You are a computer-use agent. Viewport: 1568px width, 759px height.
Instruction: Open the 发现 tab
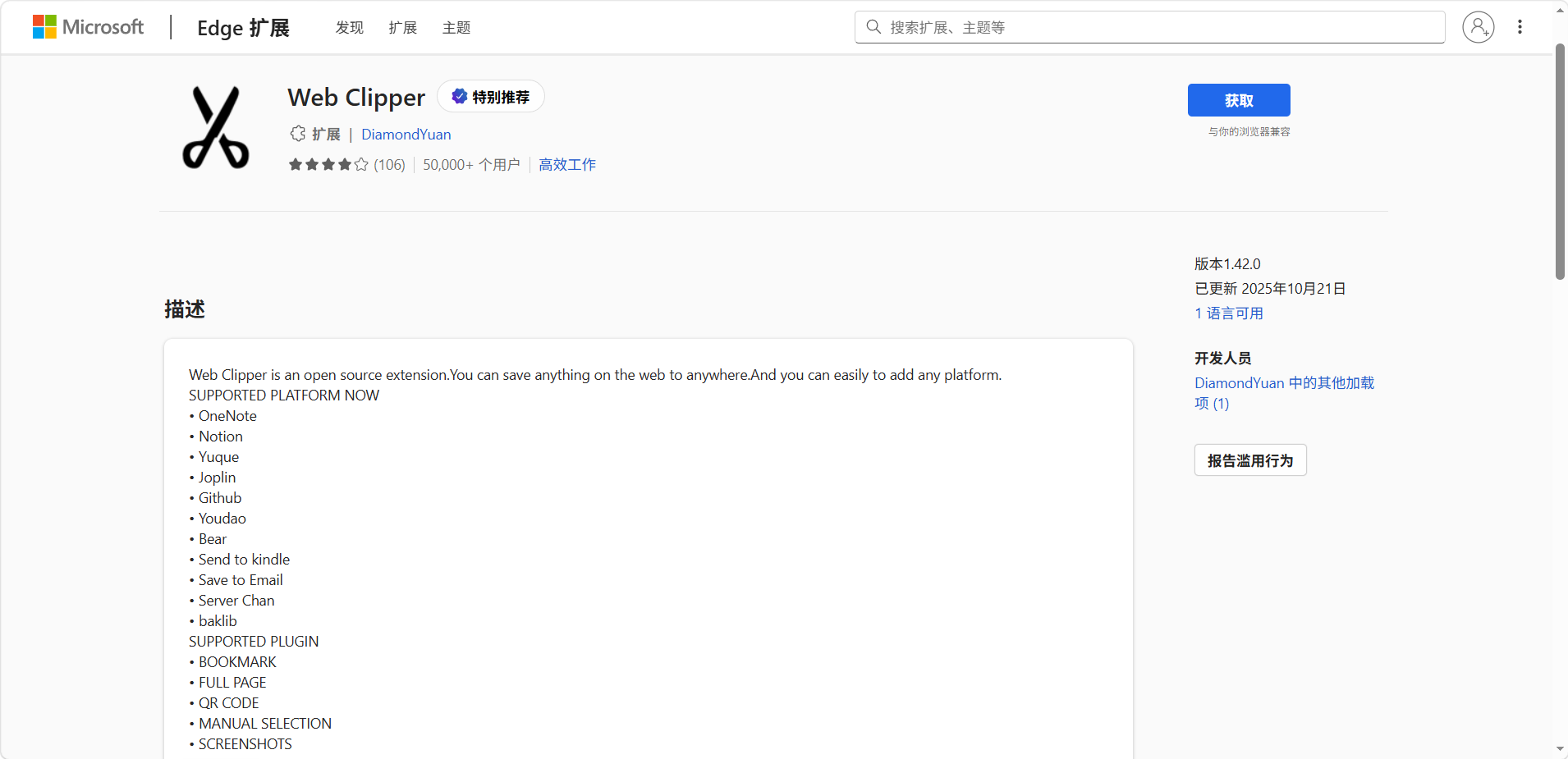click(349, 28)
